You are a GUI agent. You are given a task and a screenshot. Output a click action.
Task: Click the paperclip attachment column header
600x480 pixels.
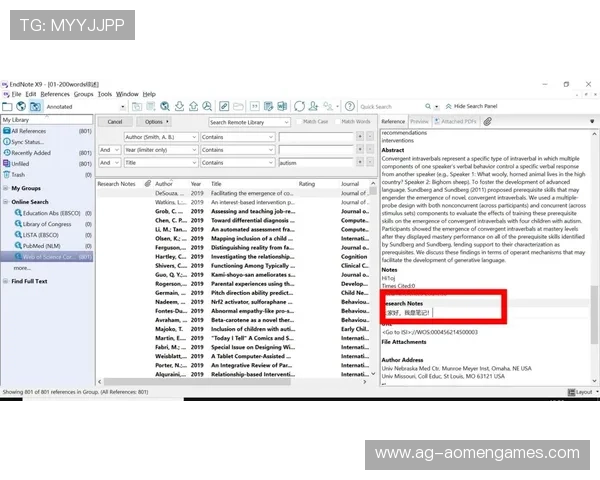point(147,184)
